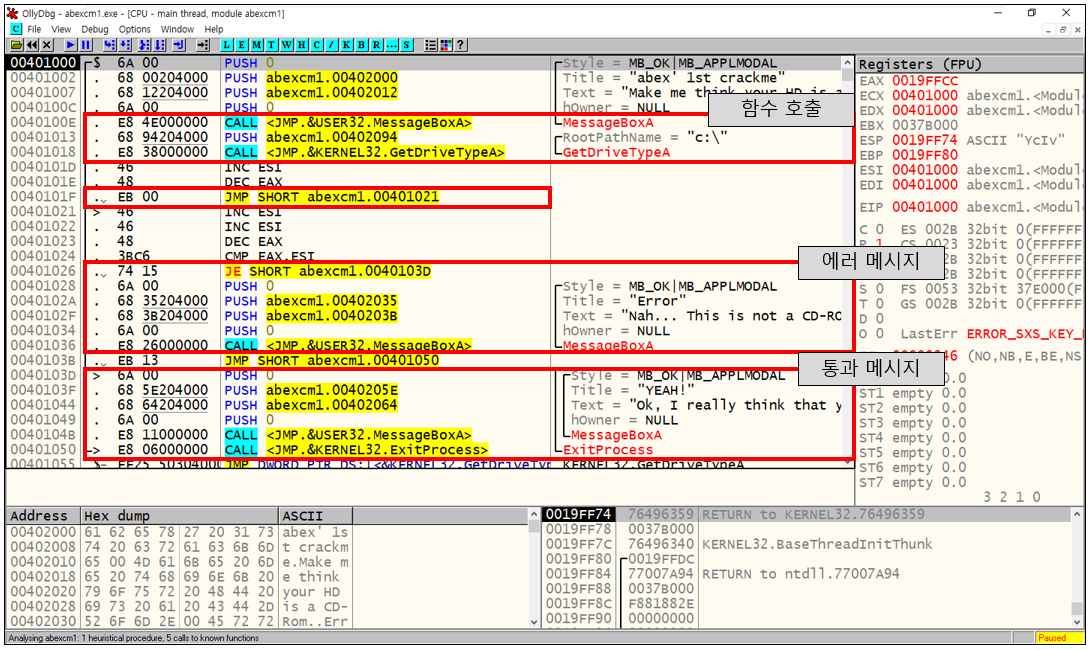This screenshot has width=1090, height=650.
Task: Click the stack pane's scroll-up arrow
Action: click(1077, 514)
